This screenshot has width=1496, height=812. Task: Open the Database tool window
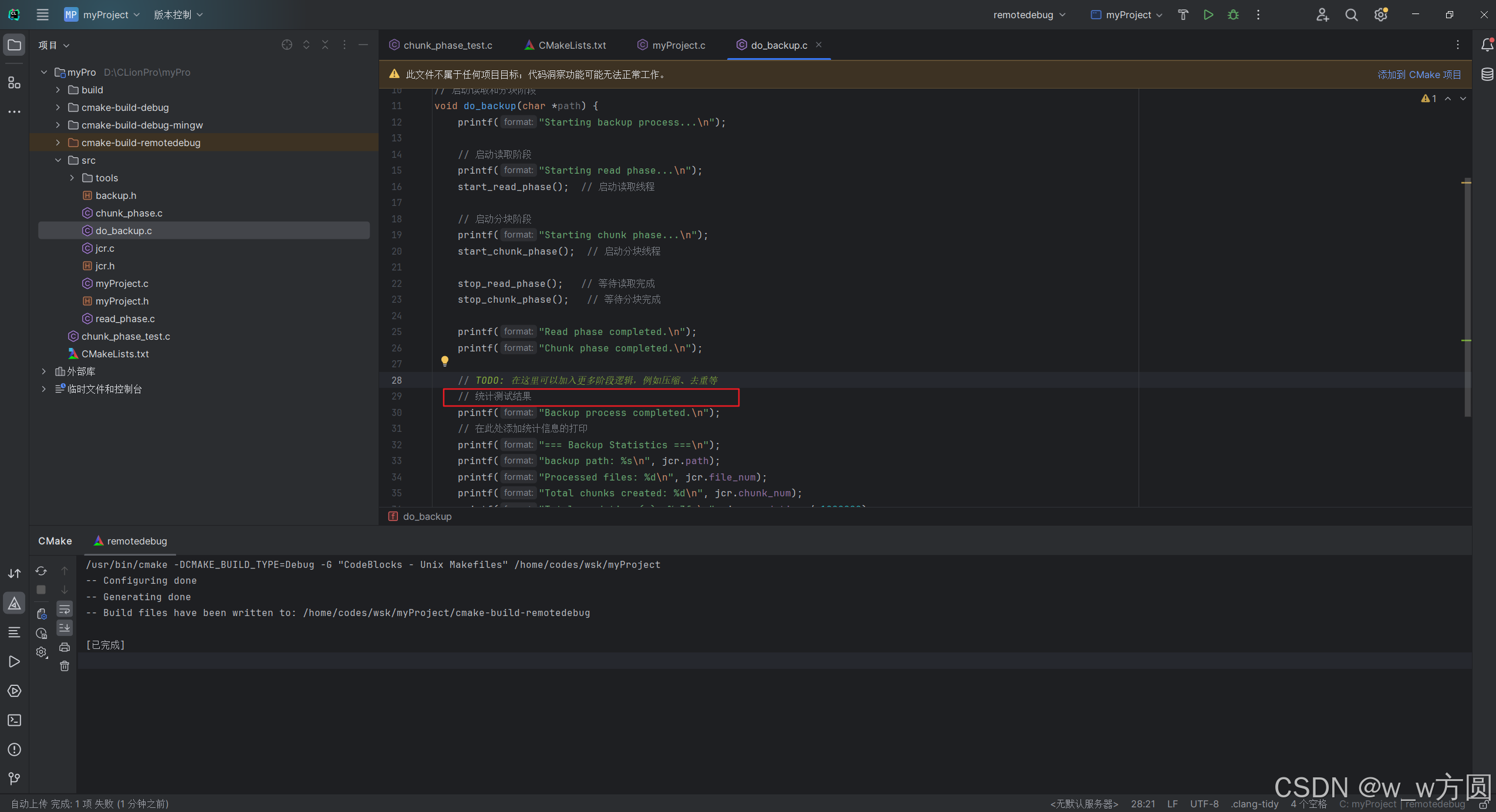tap(1487, 75)
